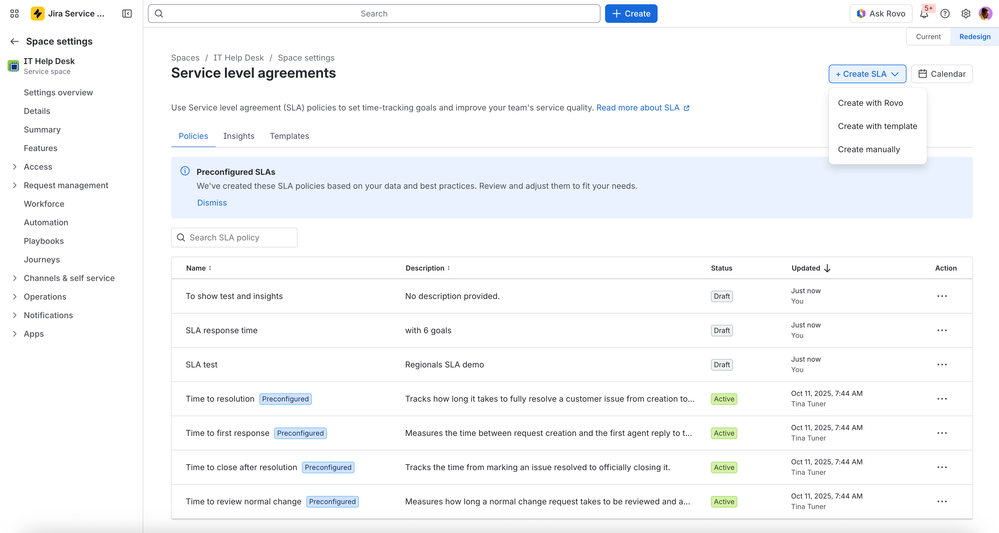Open actions menu for SLA test row

click(942, 365)
